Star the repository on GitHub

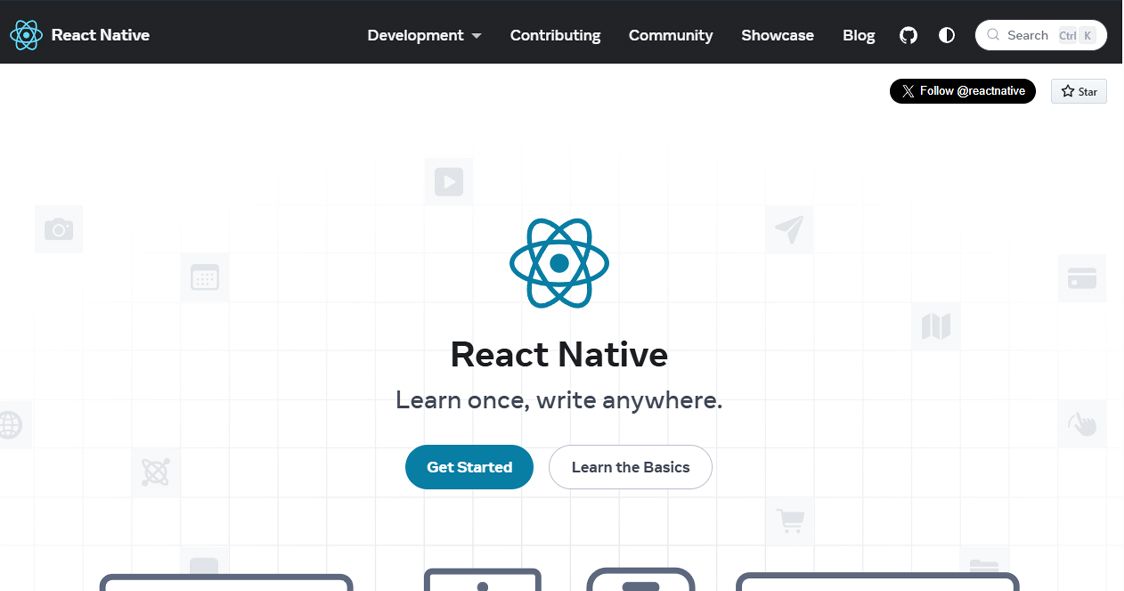pyautogui.click(x=1079, y=91)
